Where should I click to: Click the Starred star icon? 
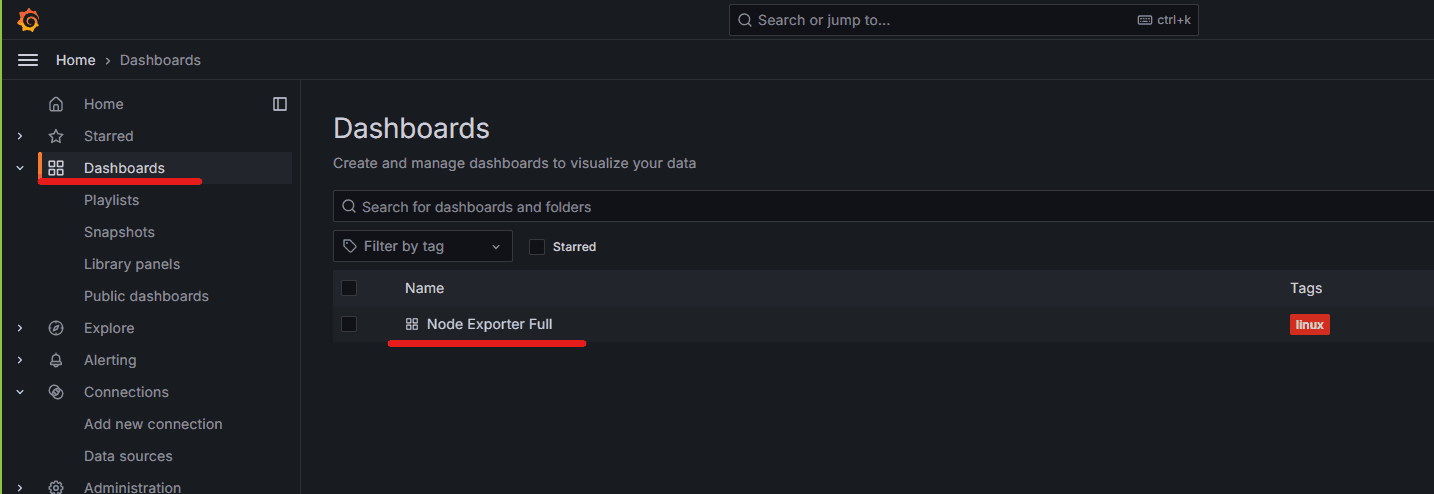56,136
